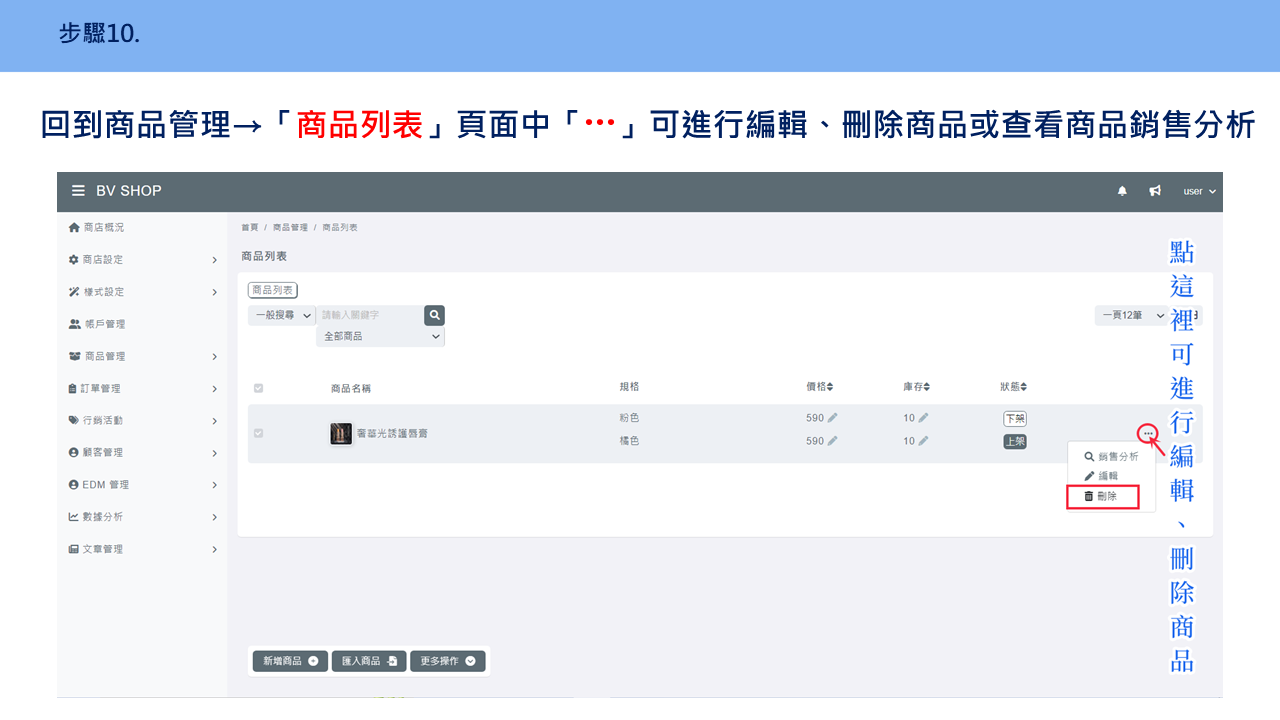1280x720 pixels.
Task: Tick the checkbox for the 奢華光誘護唇膏 row
Action: tap(258, 433)
